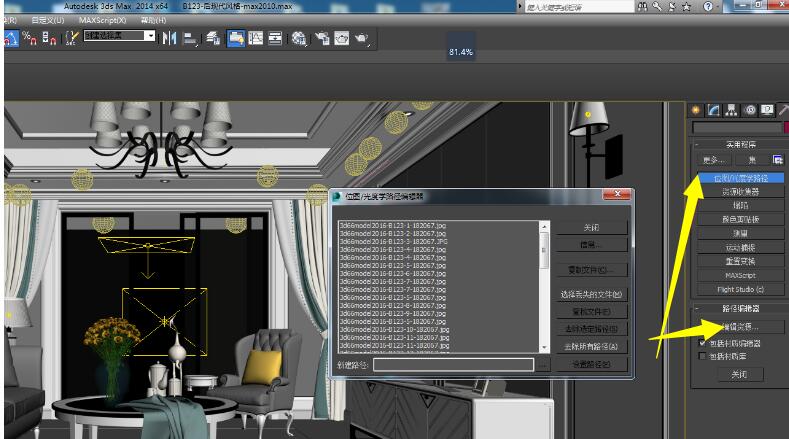Select 3d66model2016-B123-2-182067.jpg in the list
Screen dimensions: 789x439
tap(393, 234)
